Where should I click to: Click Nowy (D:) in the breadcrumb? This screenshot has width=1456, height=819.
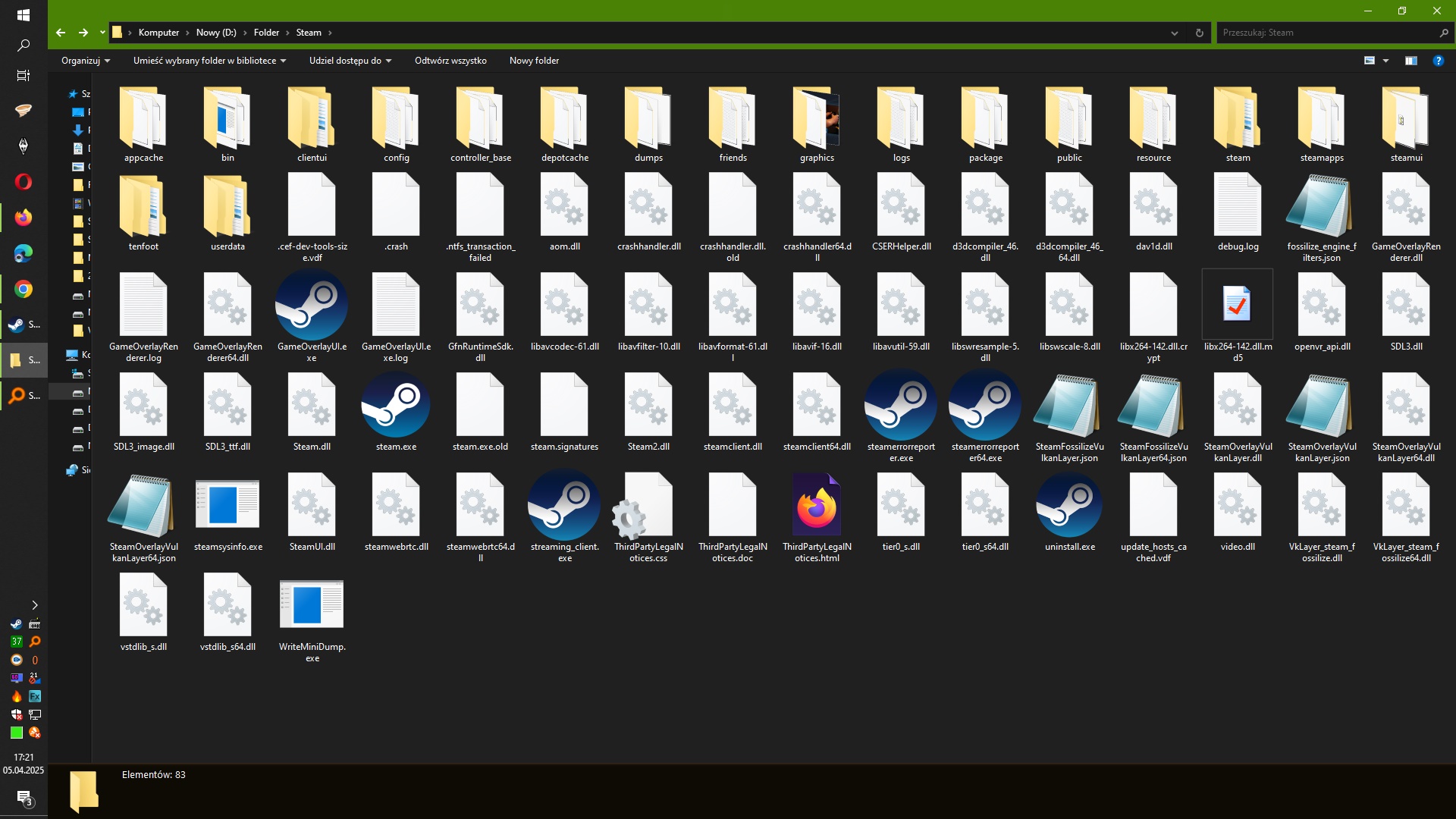(x=216, y=33)
